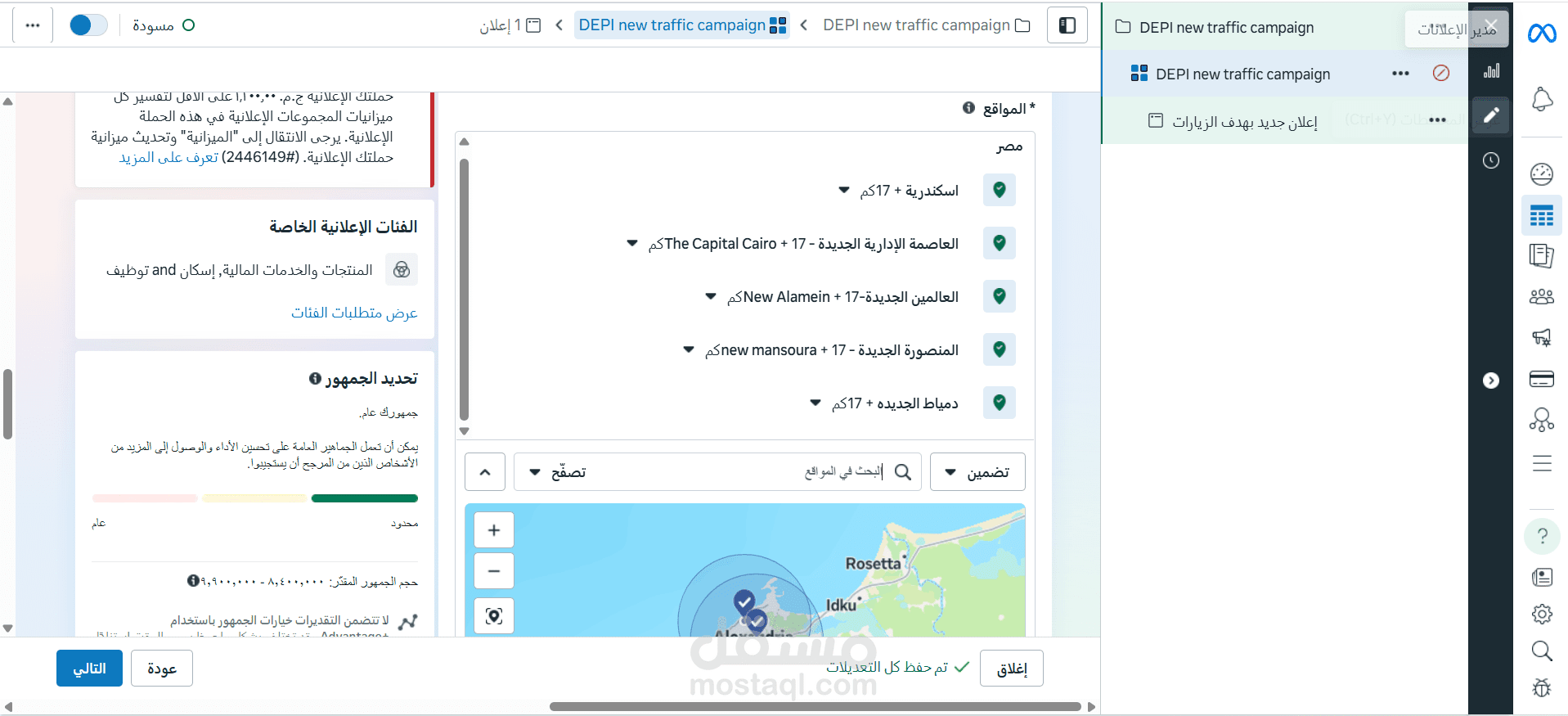Open the all tools hamburger menu

click(1541, 463)
